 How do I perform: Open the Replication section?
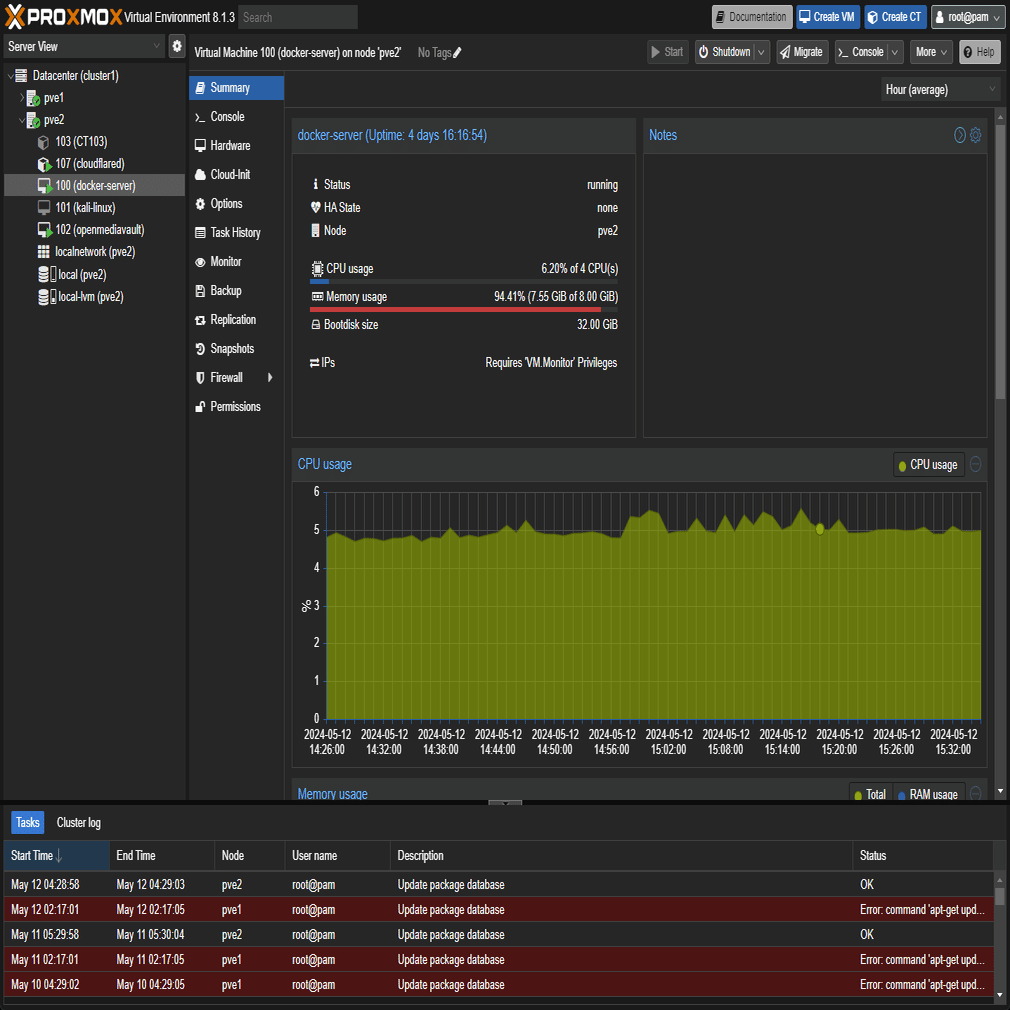[236, 319]
